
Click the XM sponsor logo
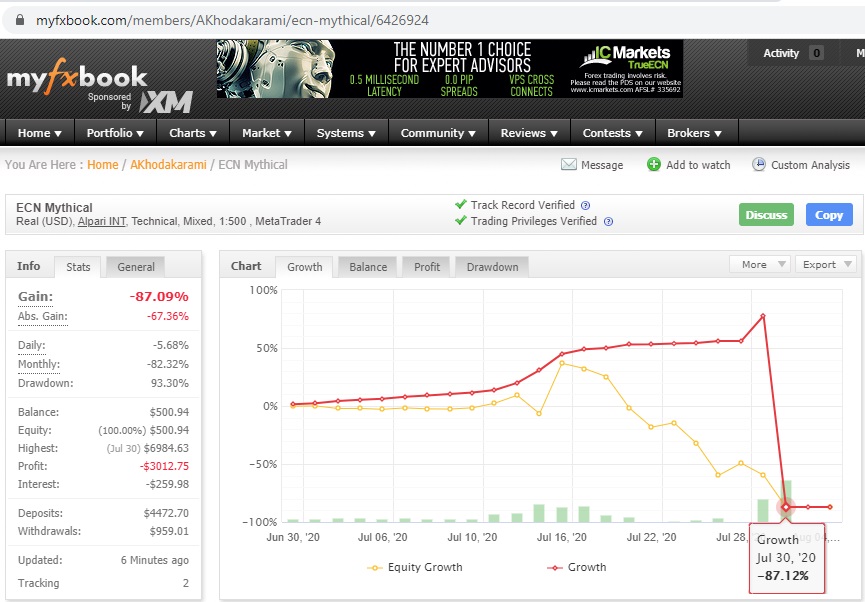pos(166,102)
